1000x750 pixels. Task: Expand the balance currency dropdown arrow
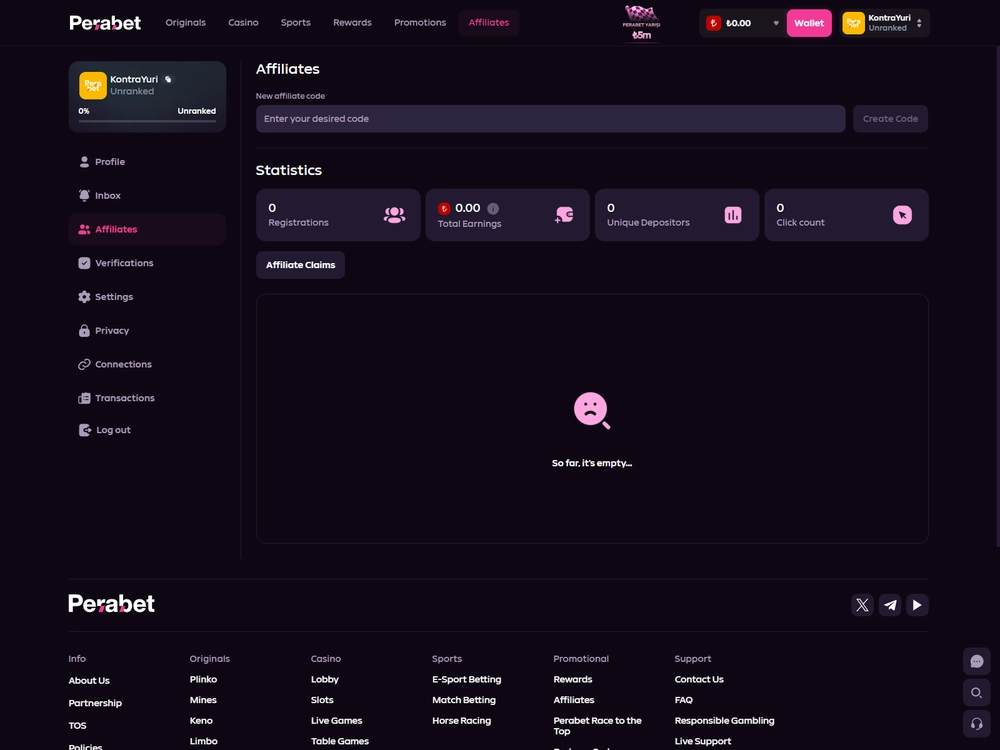click(x=776, y=23)
